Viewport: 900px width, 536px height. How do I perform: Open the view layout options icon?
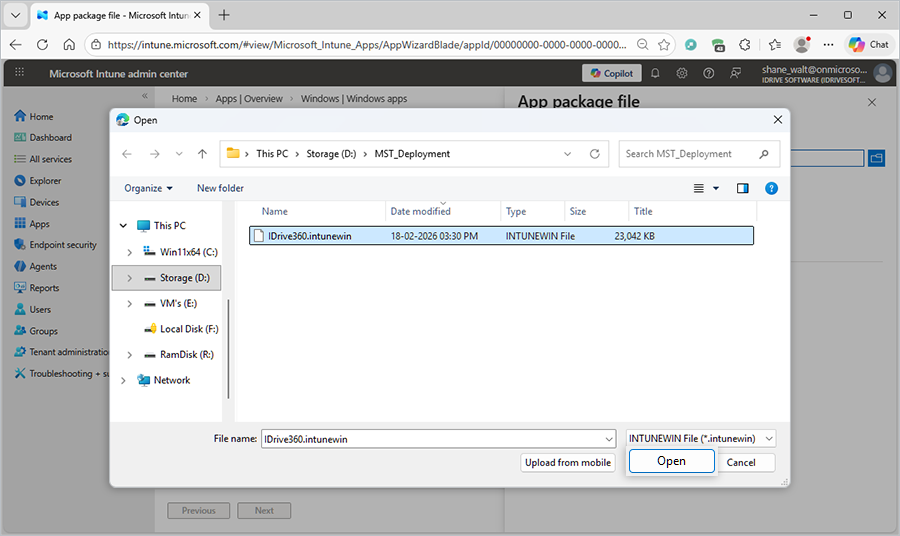click(706, 188)
